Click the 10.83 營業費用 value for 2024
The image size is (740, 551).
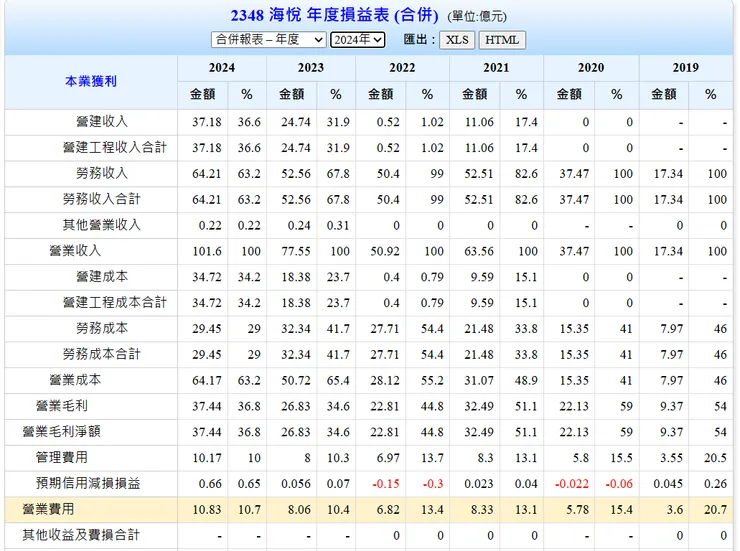(207, 509)
